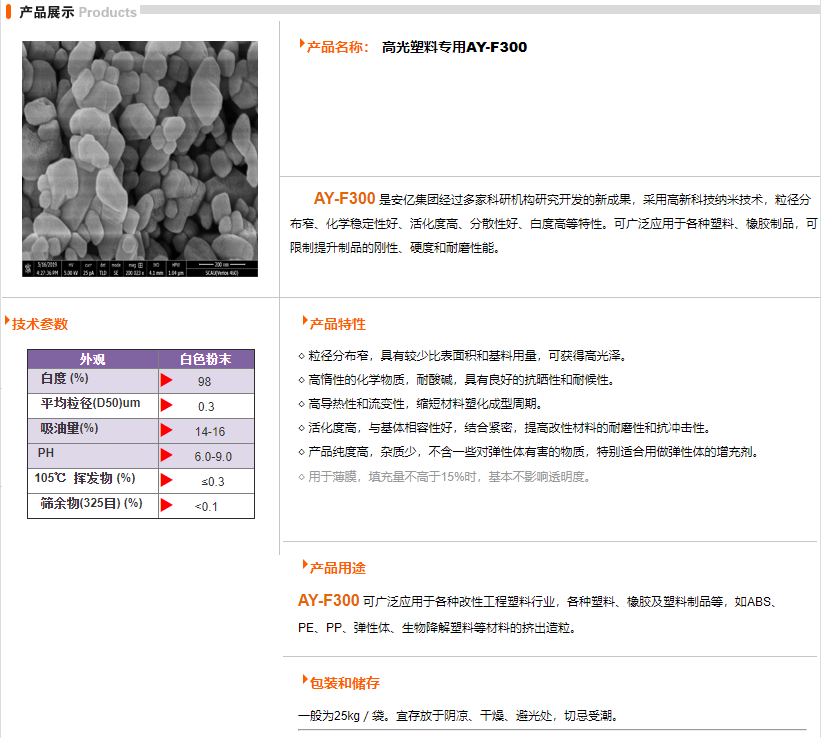Click the orange AY-F300 text under 产品用途

tap(329, 600)
